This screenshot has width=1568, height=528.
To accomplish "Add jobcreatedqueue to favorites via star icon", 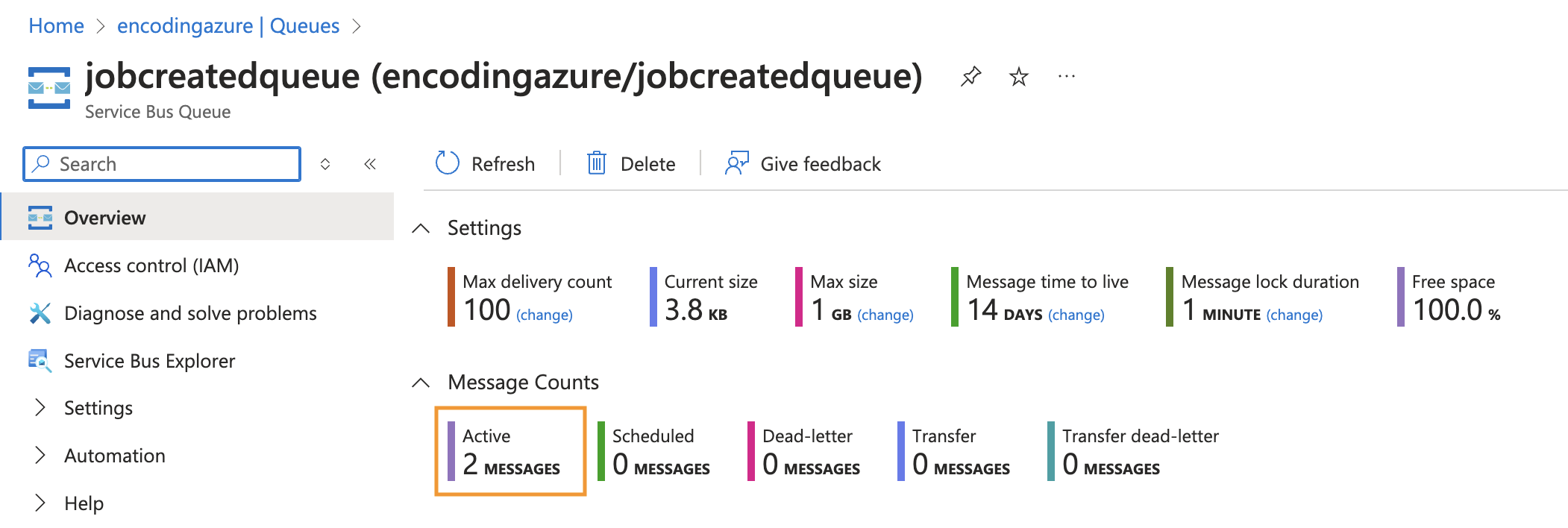I will (1019, 76).
